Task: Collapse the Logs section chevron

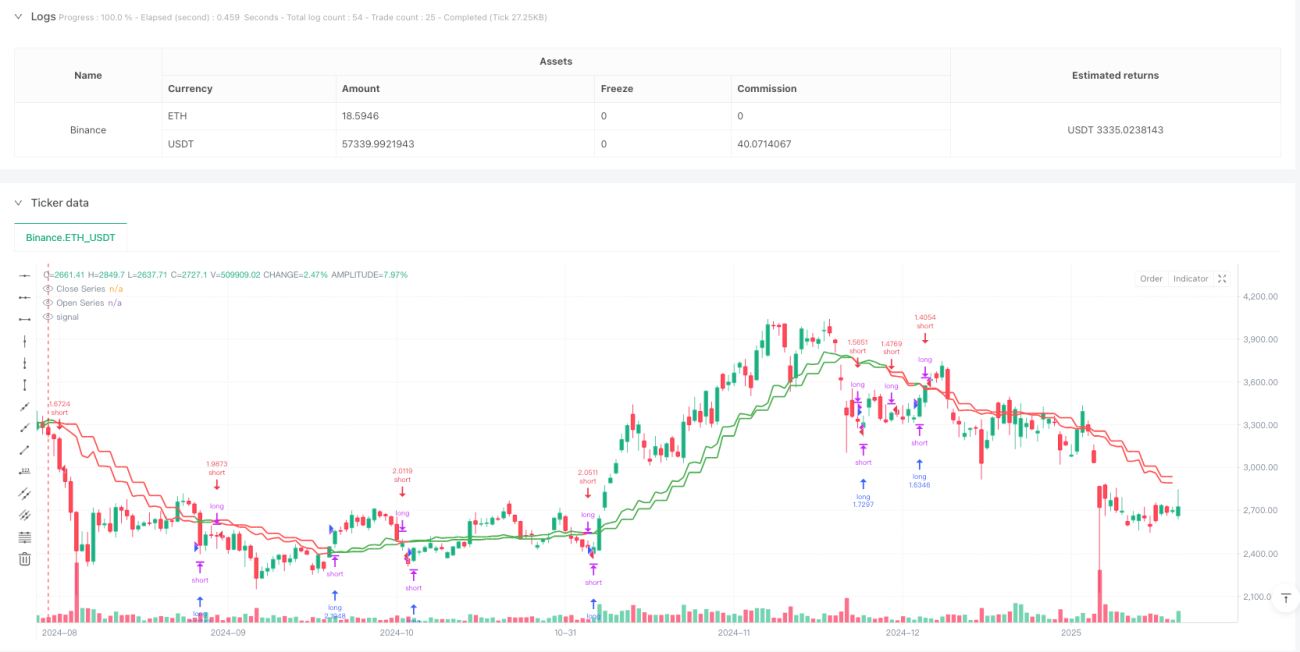Action: 17,17
